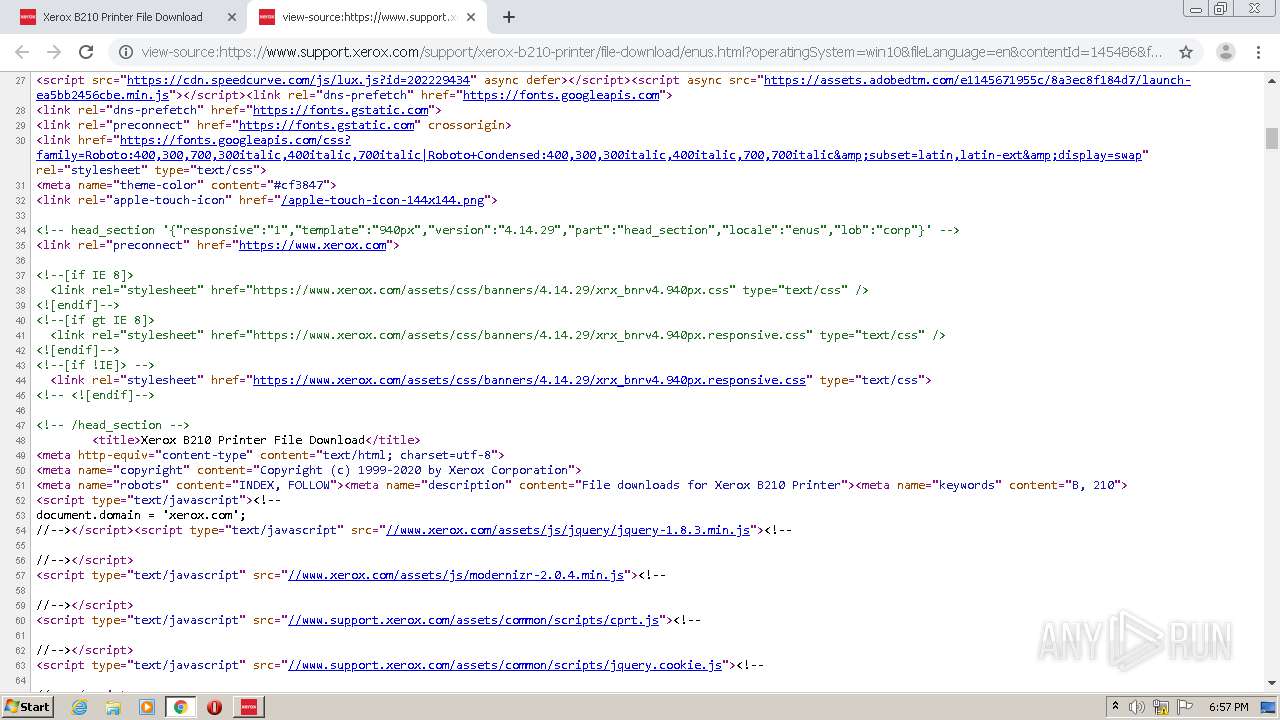
Task: Open the network tray icon
Action: [x=1161, y=706]
